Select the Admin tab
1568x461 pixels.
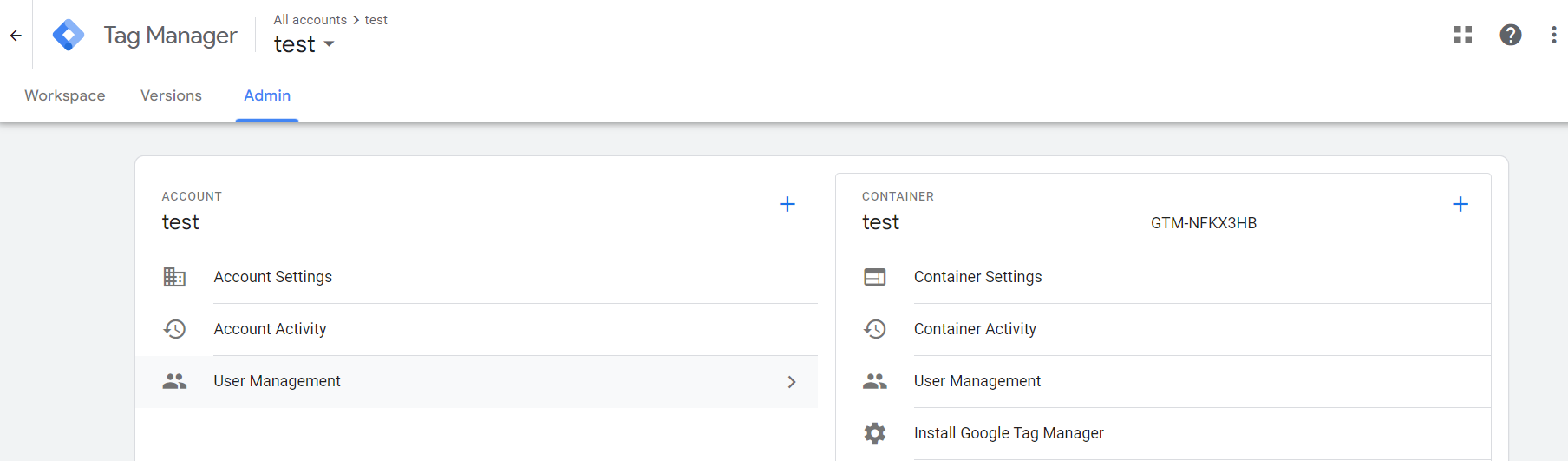[x=267, y=95]
